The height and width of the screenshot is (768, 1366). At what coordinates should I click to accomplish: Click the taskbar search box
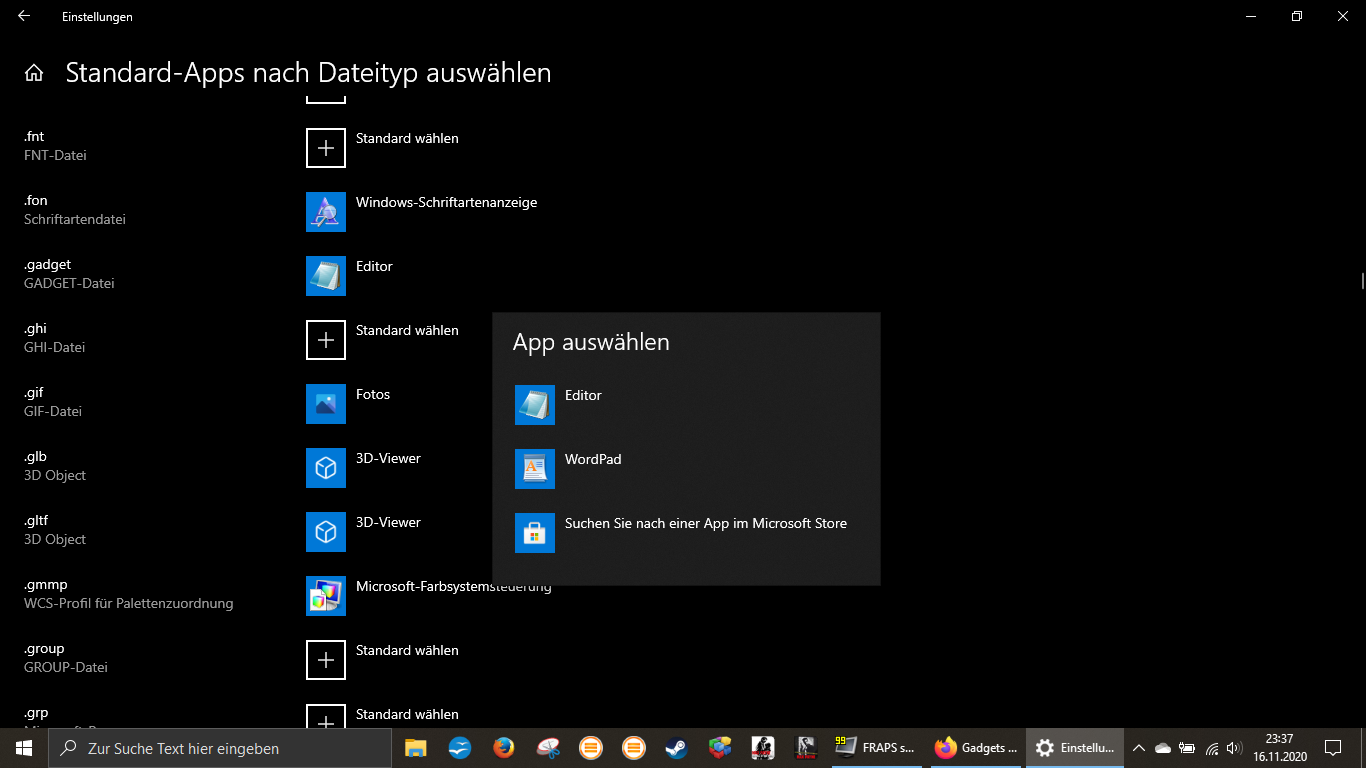[x=220, y=748]
